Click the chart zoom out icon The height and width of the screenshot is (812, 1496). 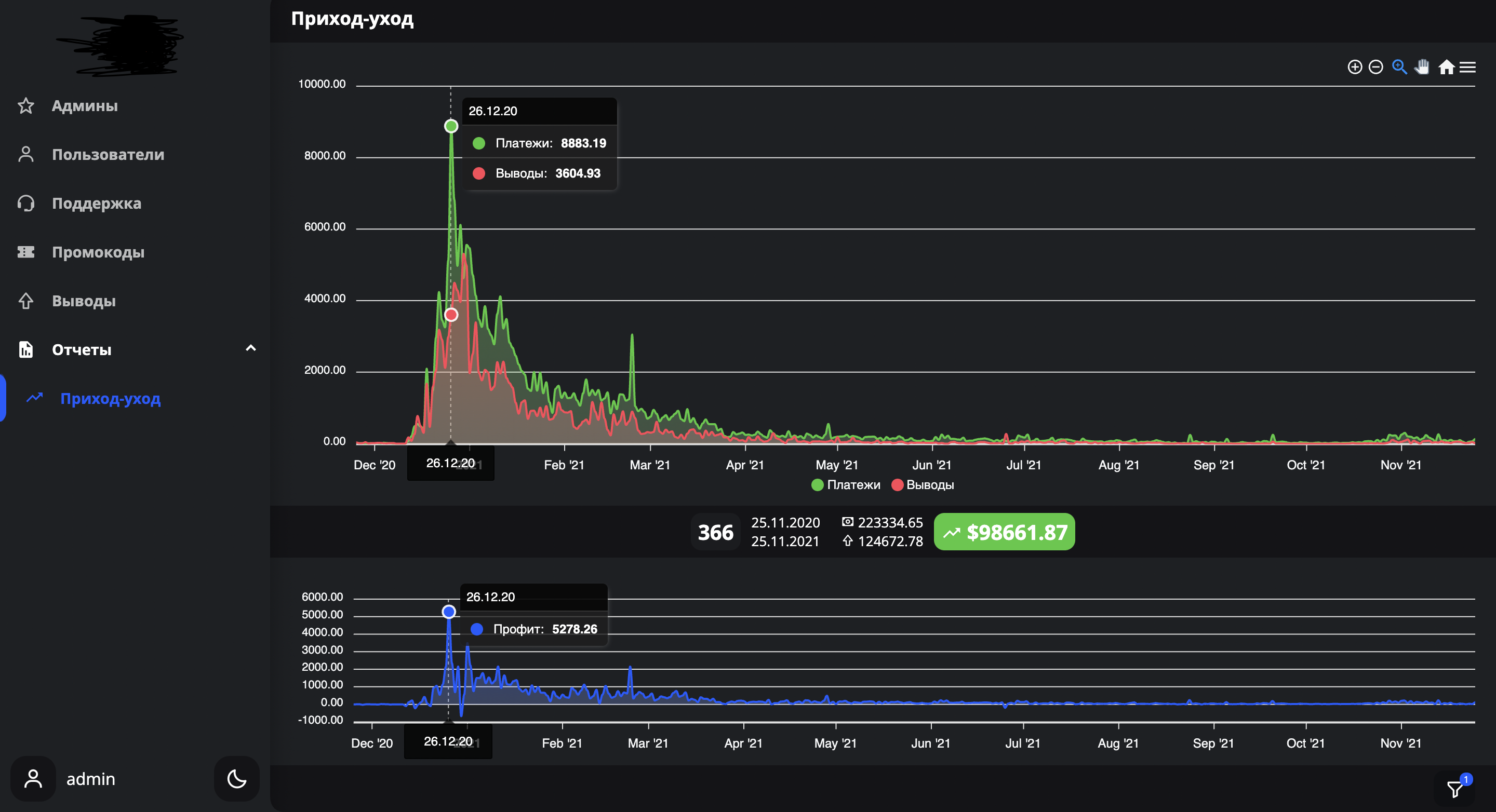[x=1376, y=67]
